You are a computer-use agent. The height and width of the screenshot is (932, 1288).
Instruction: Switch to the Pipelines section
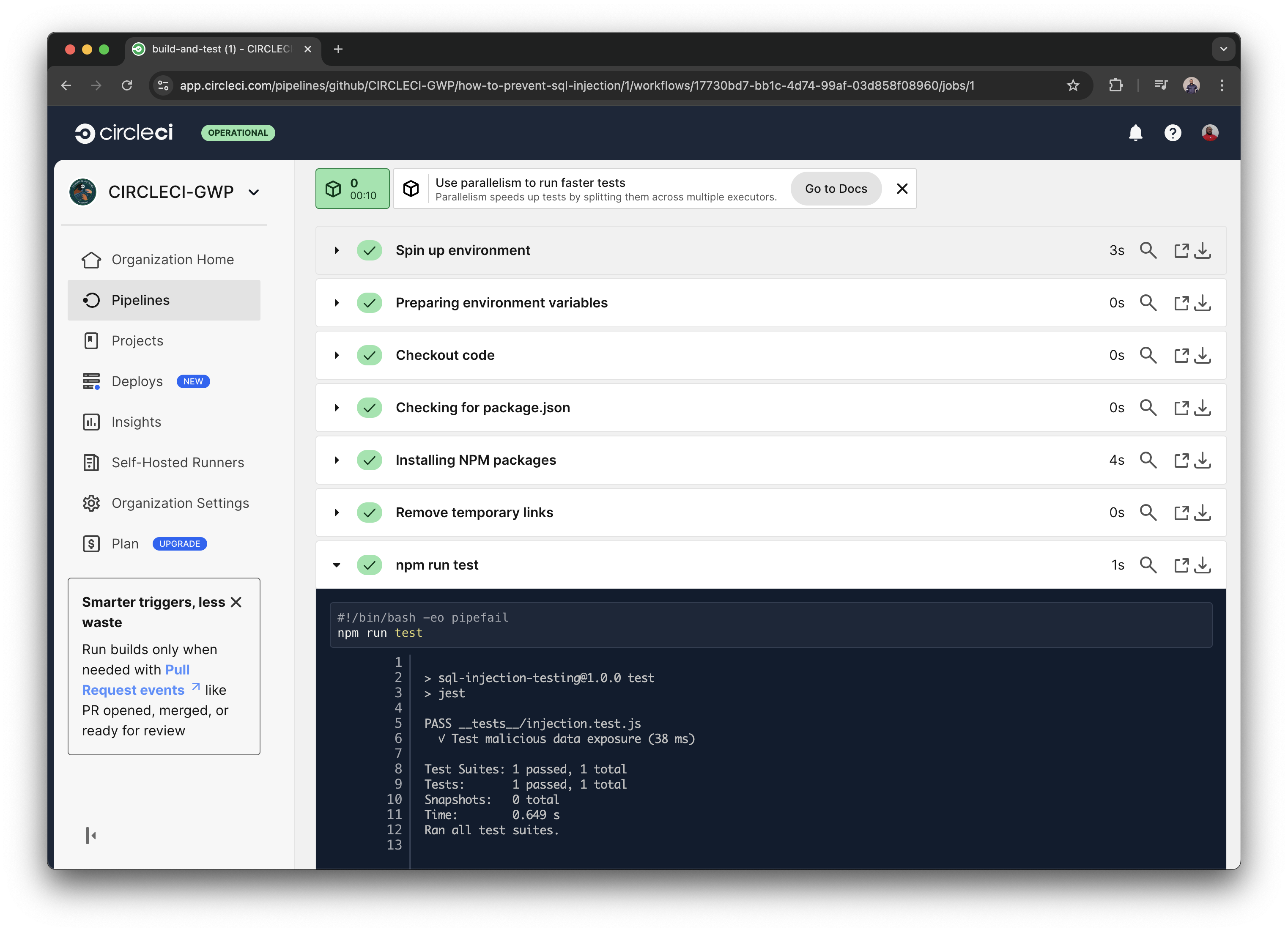coord(140,300)
